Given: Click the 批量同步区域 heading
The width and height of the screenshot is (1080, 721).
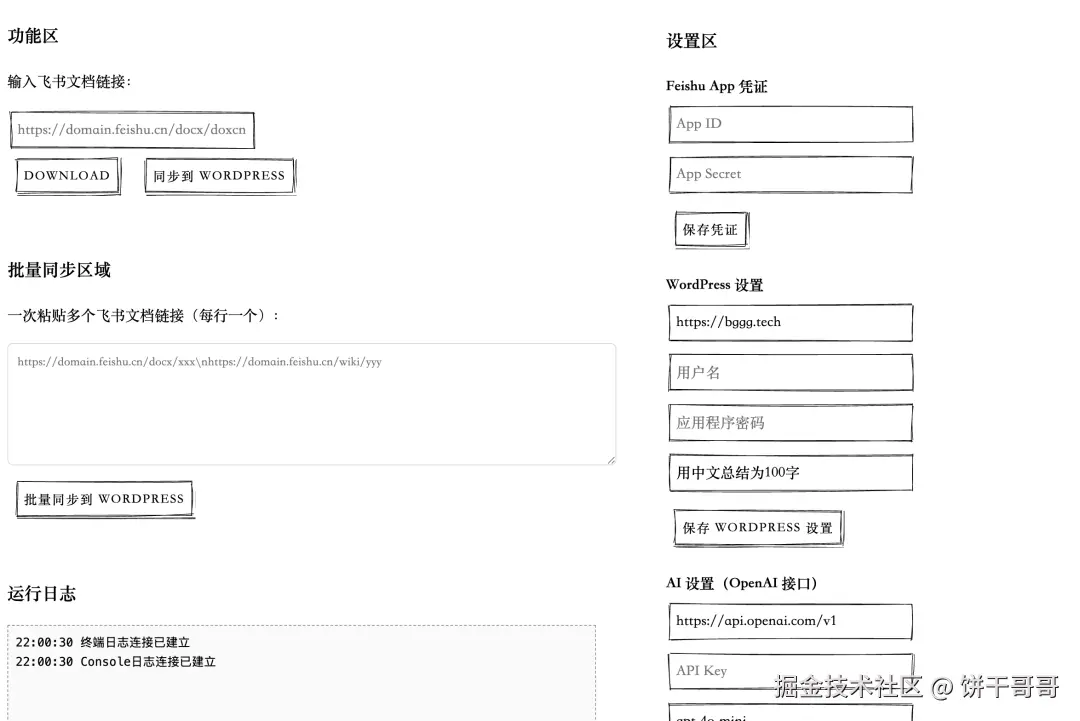Looking at the screenshot, I should pyautogui.click(x=59, y=270).
